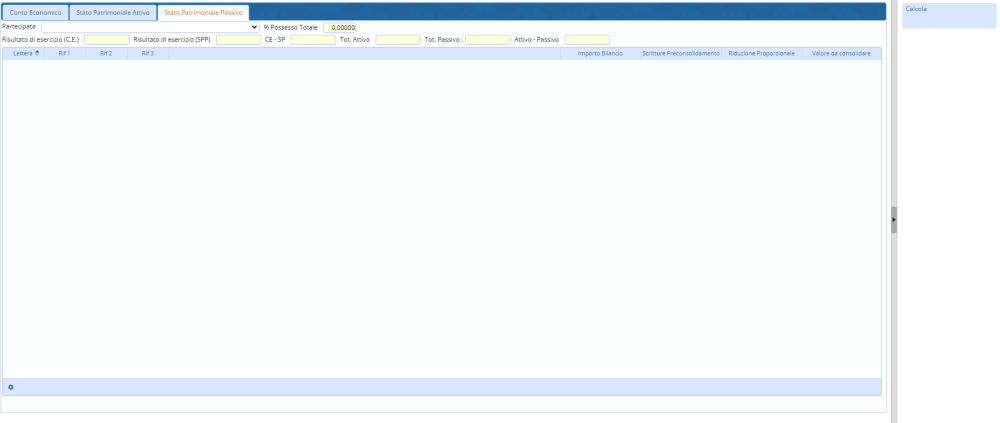The height and width of the screenshot is (423, 1000).
Task: Click the Tot. Attivo input field
Action: [x=397, y=40]
